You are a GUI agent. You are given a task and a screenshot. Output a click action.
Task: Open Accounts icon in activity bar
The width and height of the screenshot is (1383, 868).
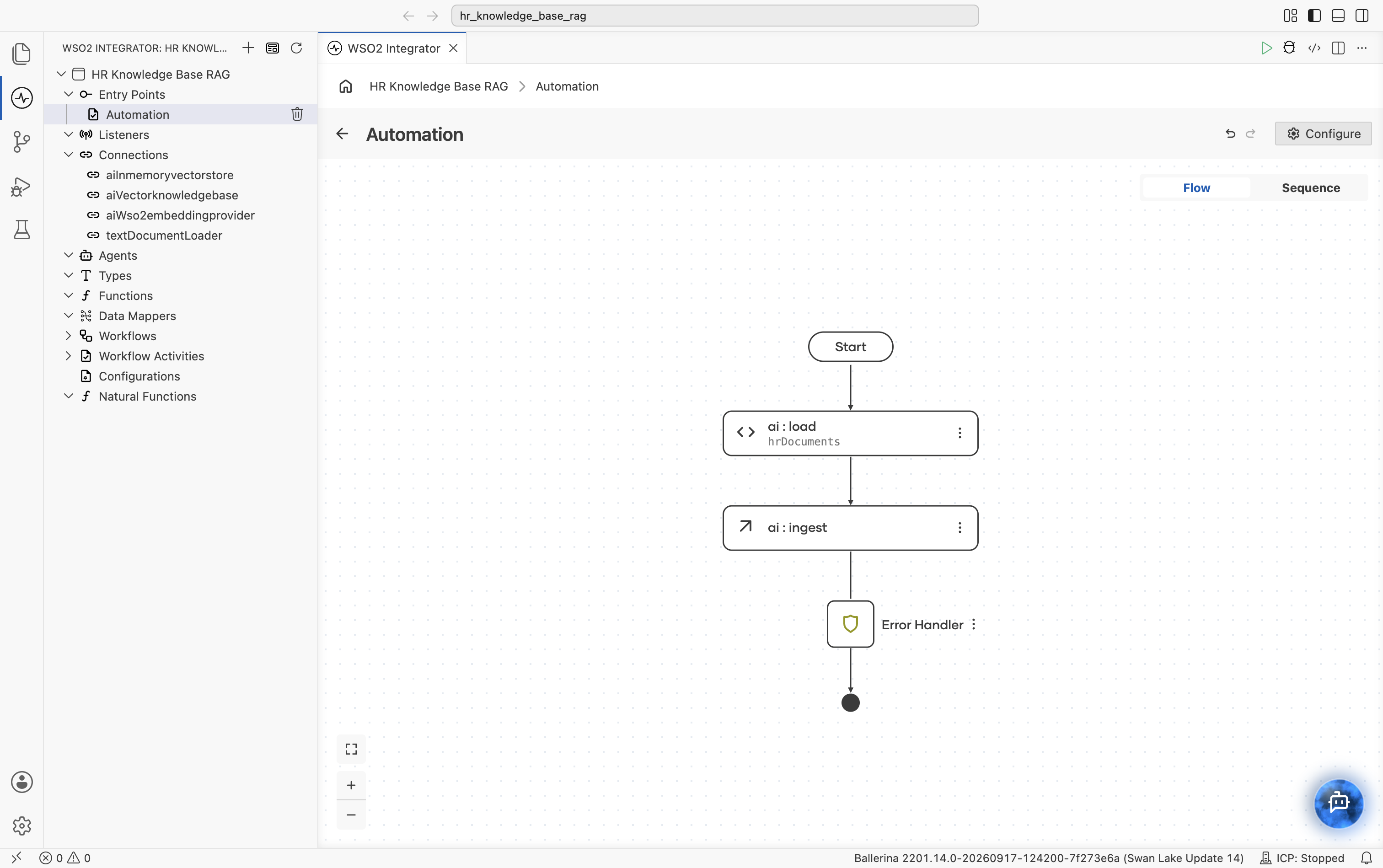click(22, 782)
